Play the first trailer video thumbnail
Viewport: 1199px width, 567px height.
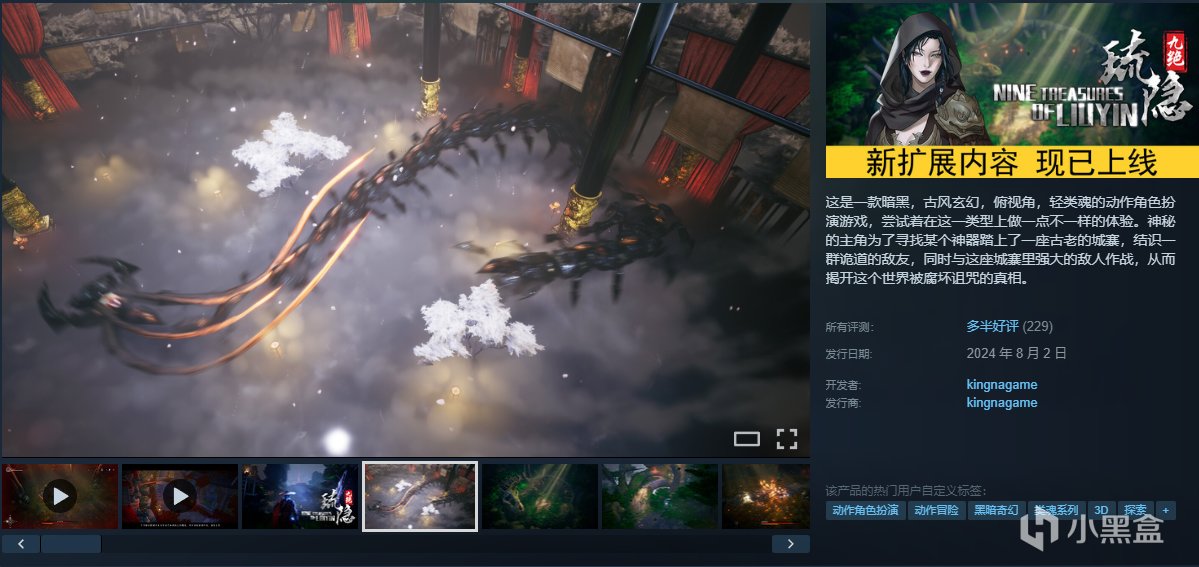pyautogui.click(x=60, y=496)
